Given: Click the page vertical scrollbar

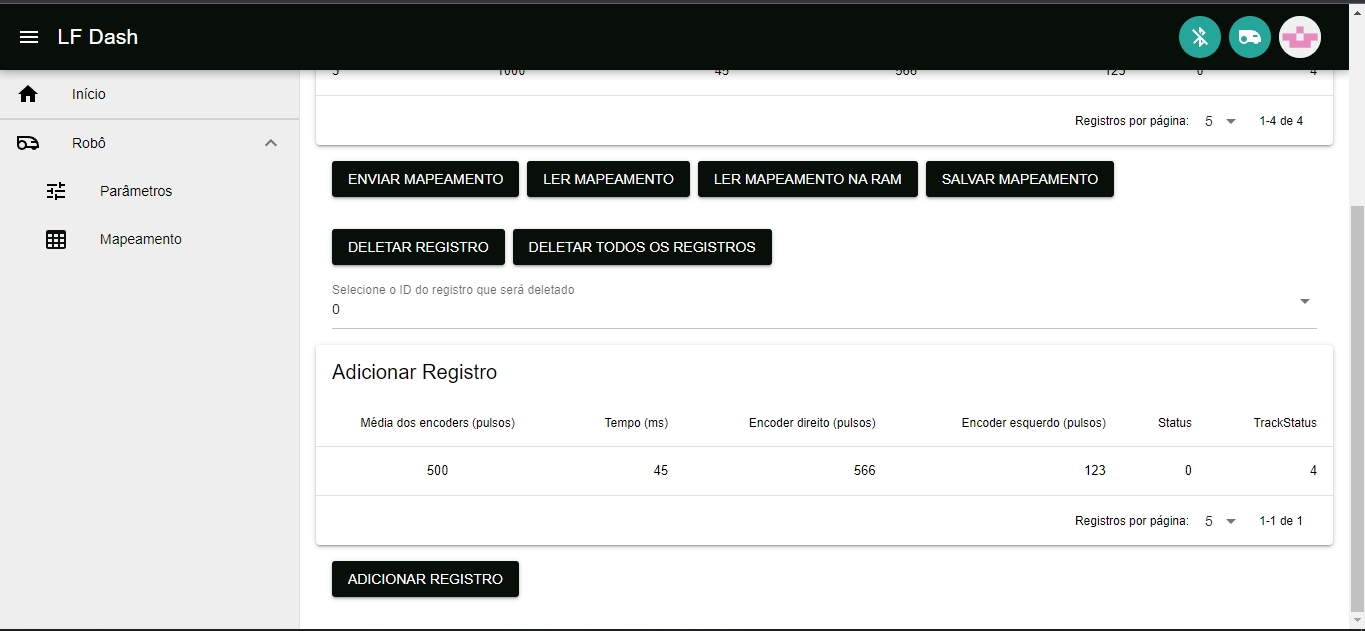Looking at the screenshot, I should point(1357,408).
